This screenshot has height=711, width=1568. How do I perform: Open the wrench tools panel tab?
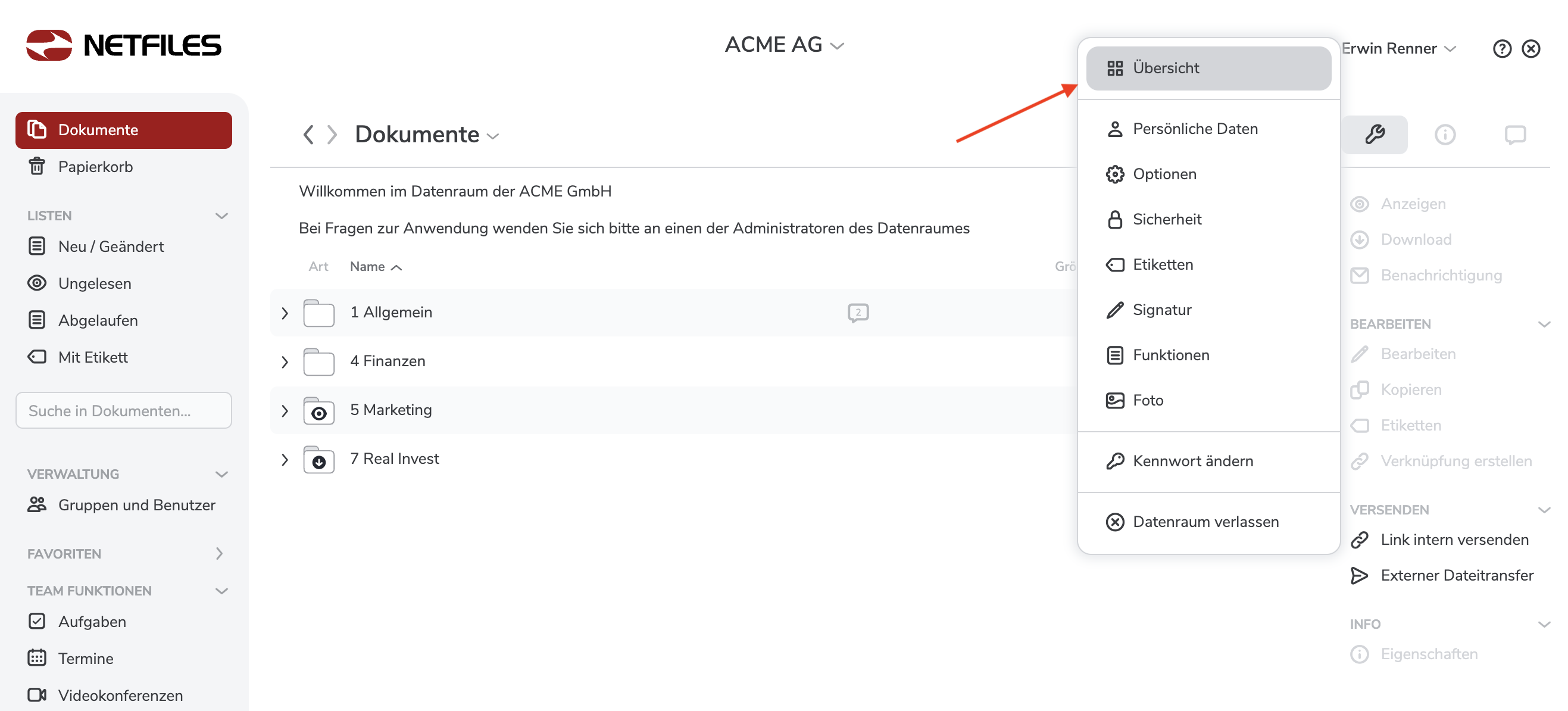(1375, 135)
